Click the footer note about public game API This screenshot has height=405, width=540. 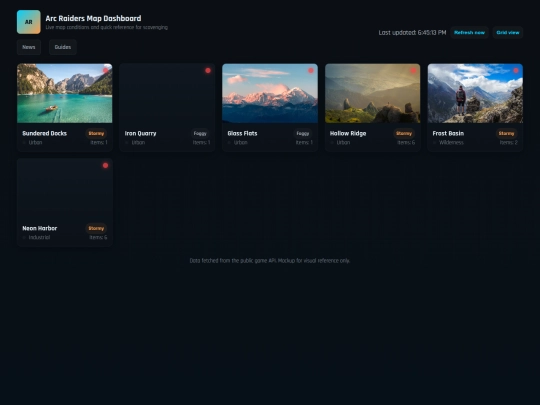tap(270, 261)
